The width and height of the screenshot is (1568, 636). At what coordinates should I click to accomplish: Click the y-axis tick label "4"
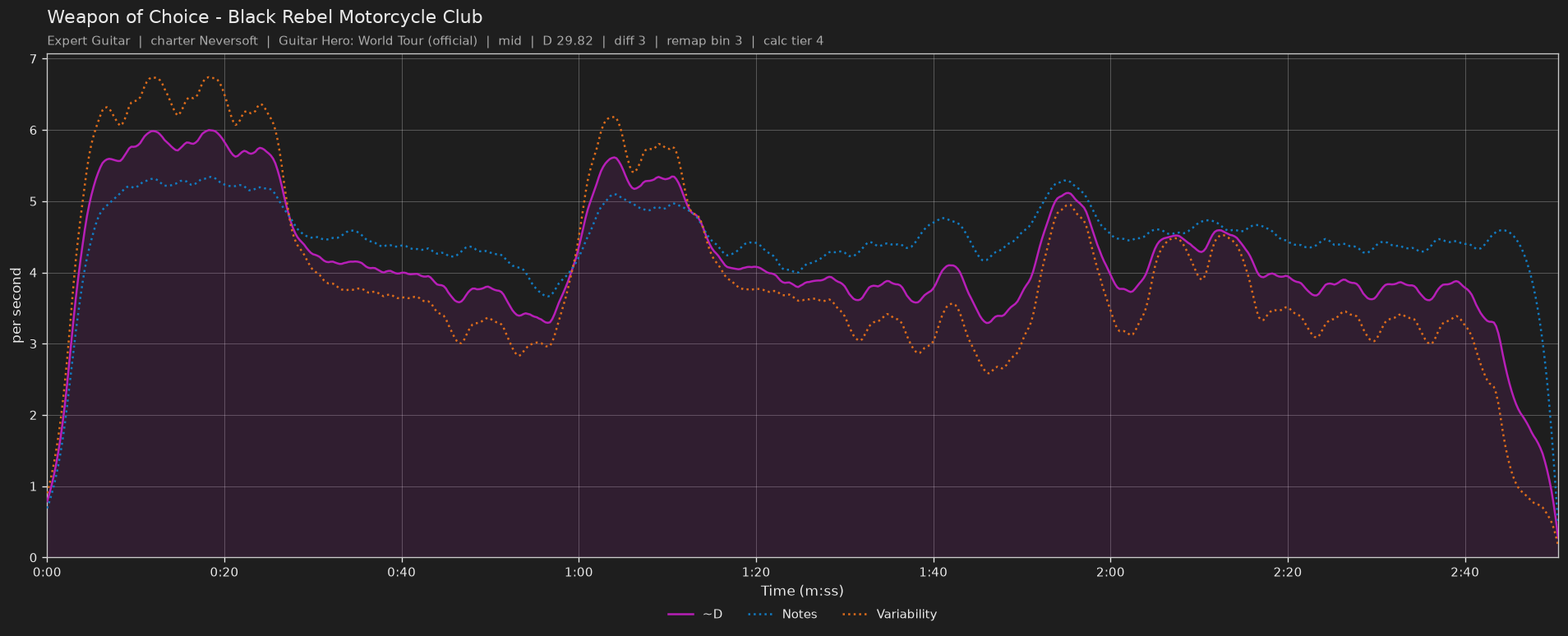click(x=33, y=273)
